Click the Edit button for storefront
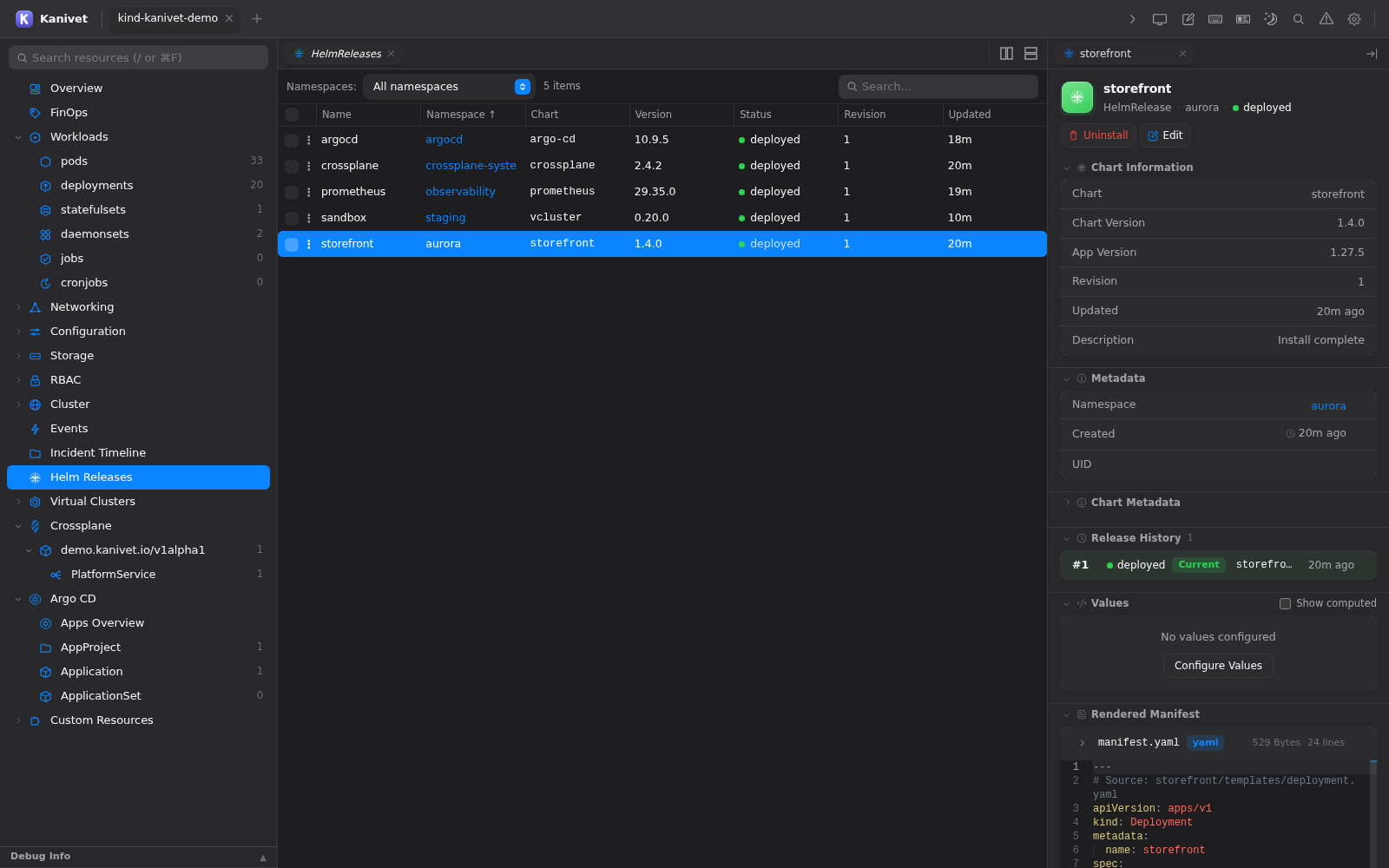Screen dimensions: 1389x868 [1165, 135]
